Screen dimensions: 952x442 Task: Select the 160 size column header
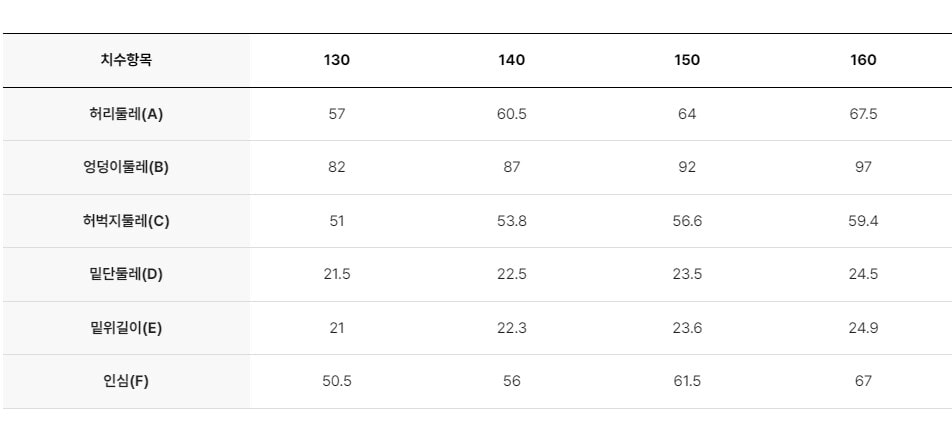click(863, 60)
